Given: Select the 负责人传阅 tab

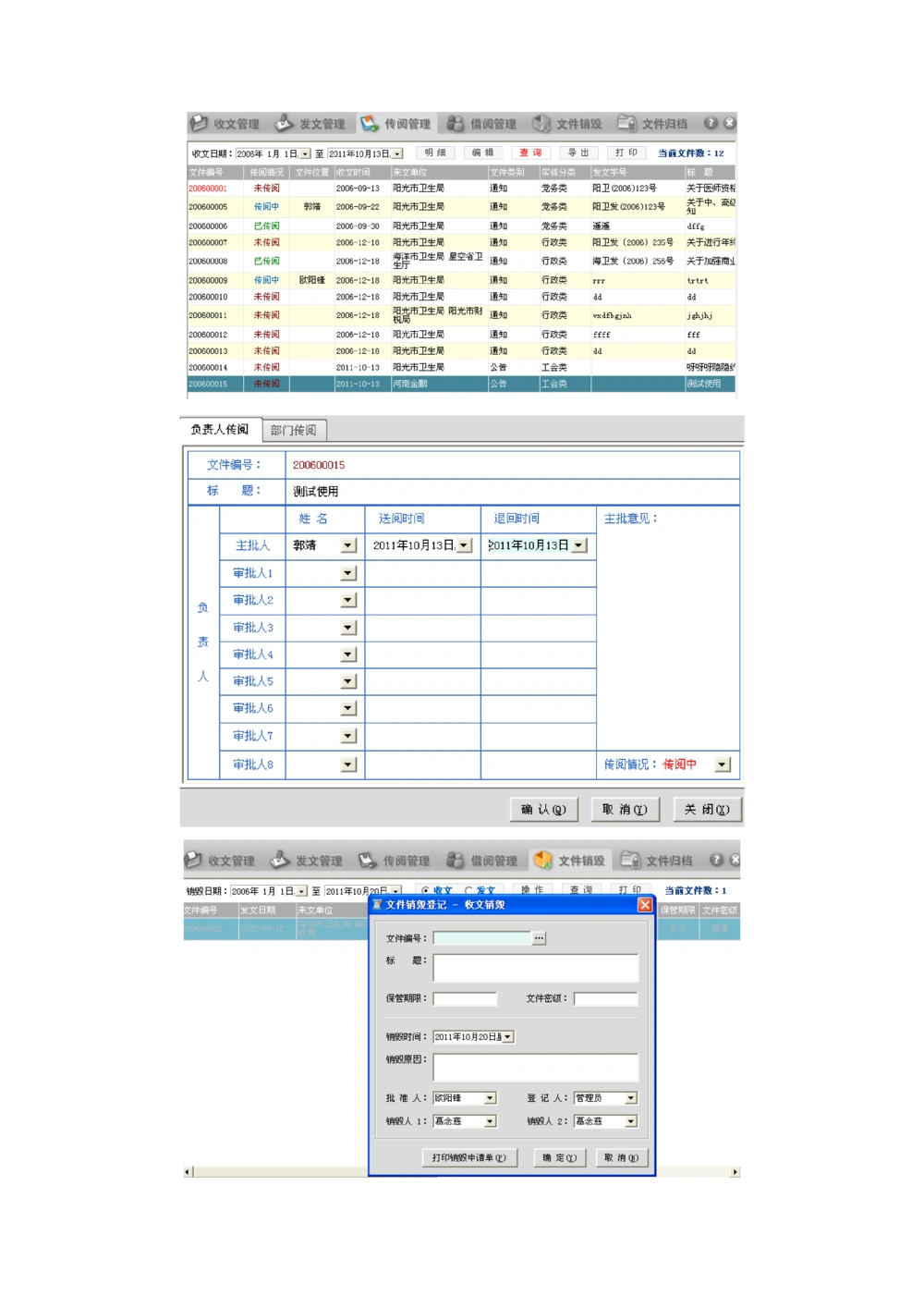Looking at the screenshot, I should click(x=220, y=429).
